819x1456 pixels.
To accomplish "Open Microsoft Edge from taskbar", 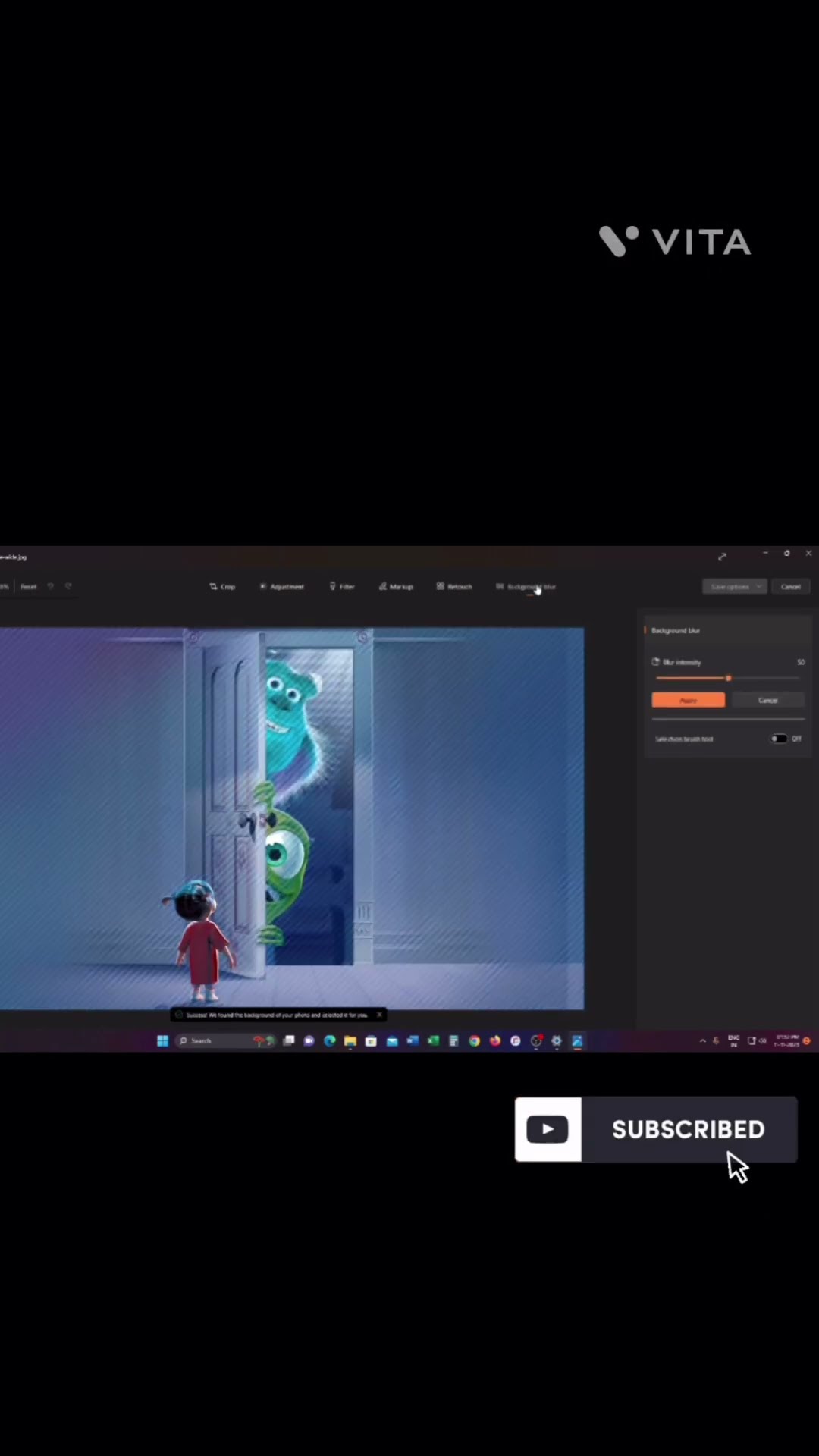I will [x=330, y=1041].
